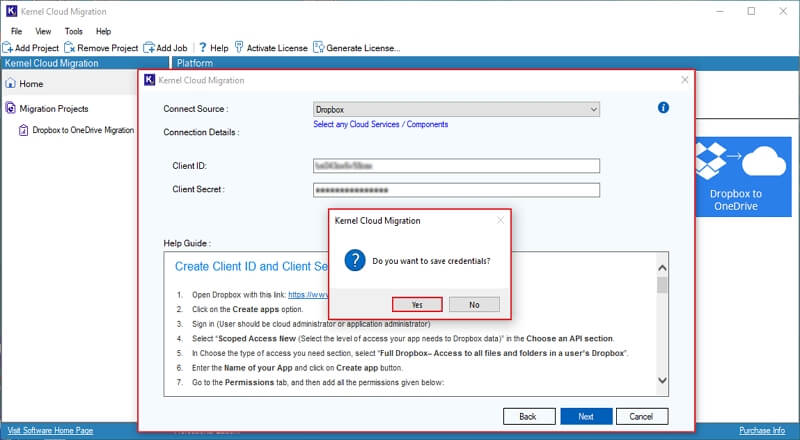Image resolution: width=800 pixels, height=440 pixels.
Task: Close the Kernel Cloud Migration wizard dialog
Action: click(684, 80)
